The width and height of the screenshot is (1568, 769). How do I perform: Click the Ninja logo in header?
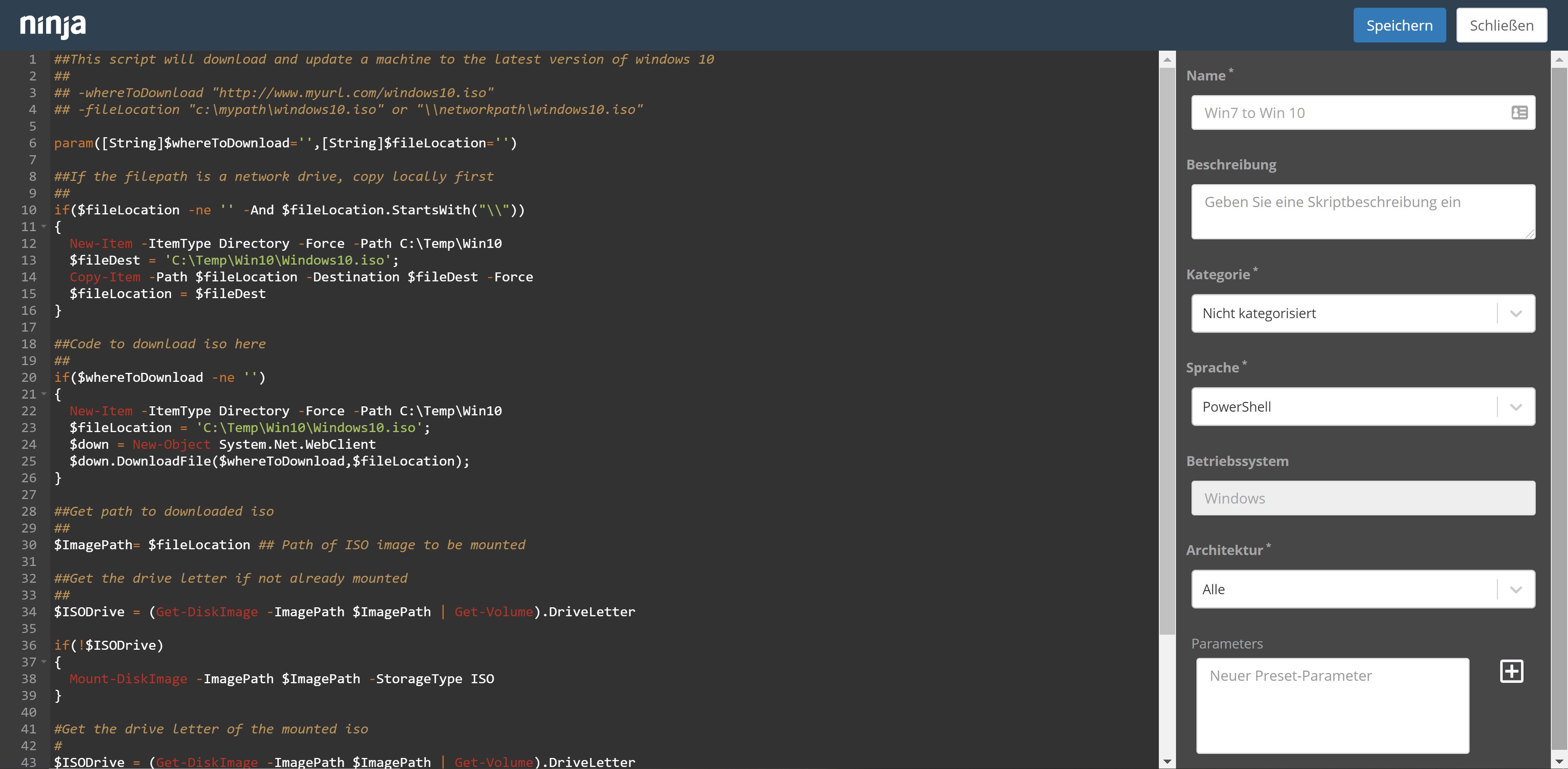pos(53,26)
